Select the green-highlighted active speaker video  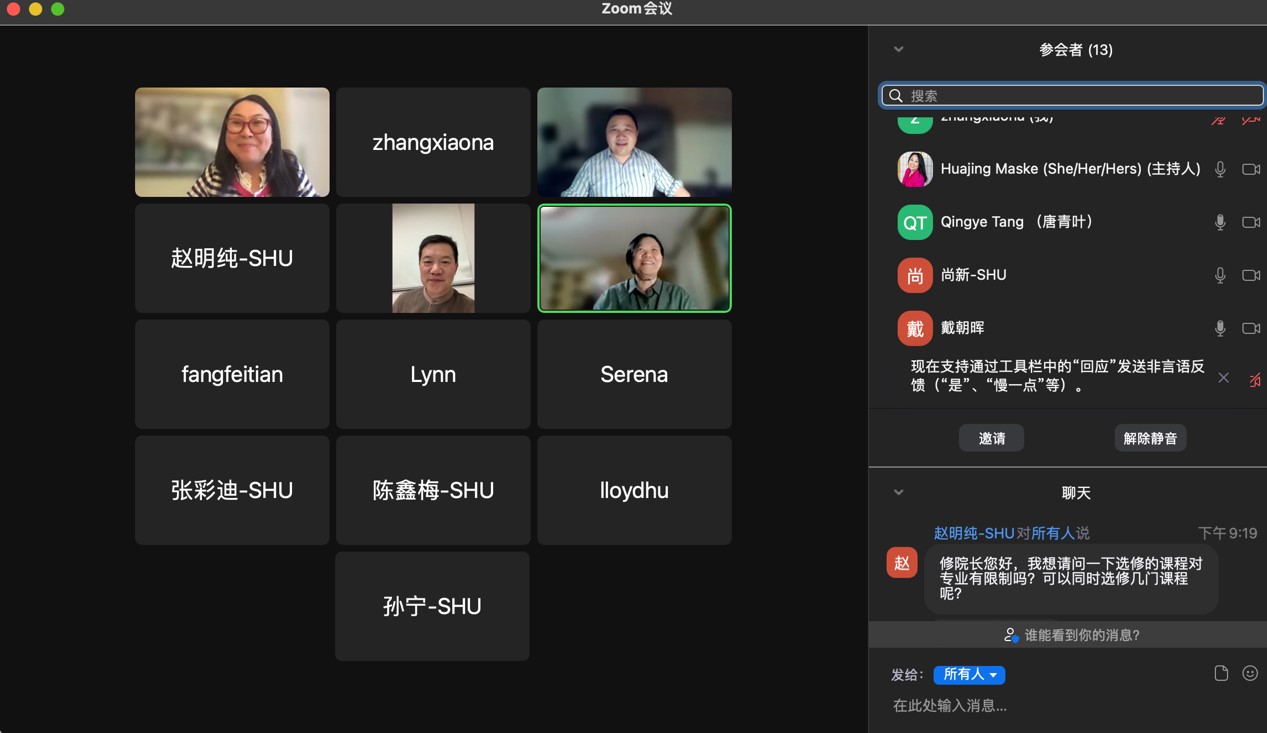coord(634,258)
